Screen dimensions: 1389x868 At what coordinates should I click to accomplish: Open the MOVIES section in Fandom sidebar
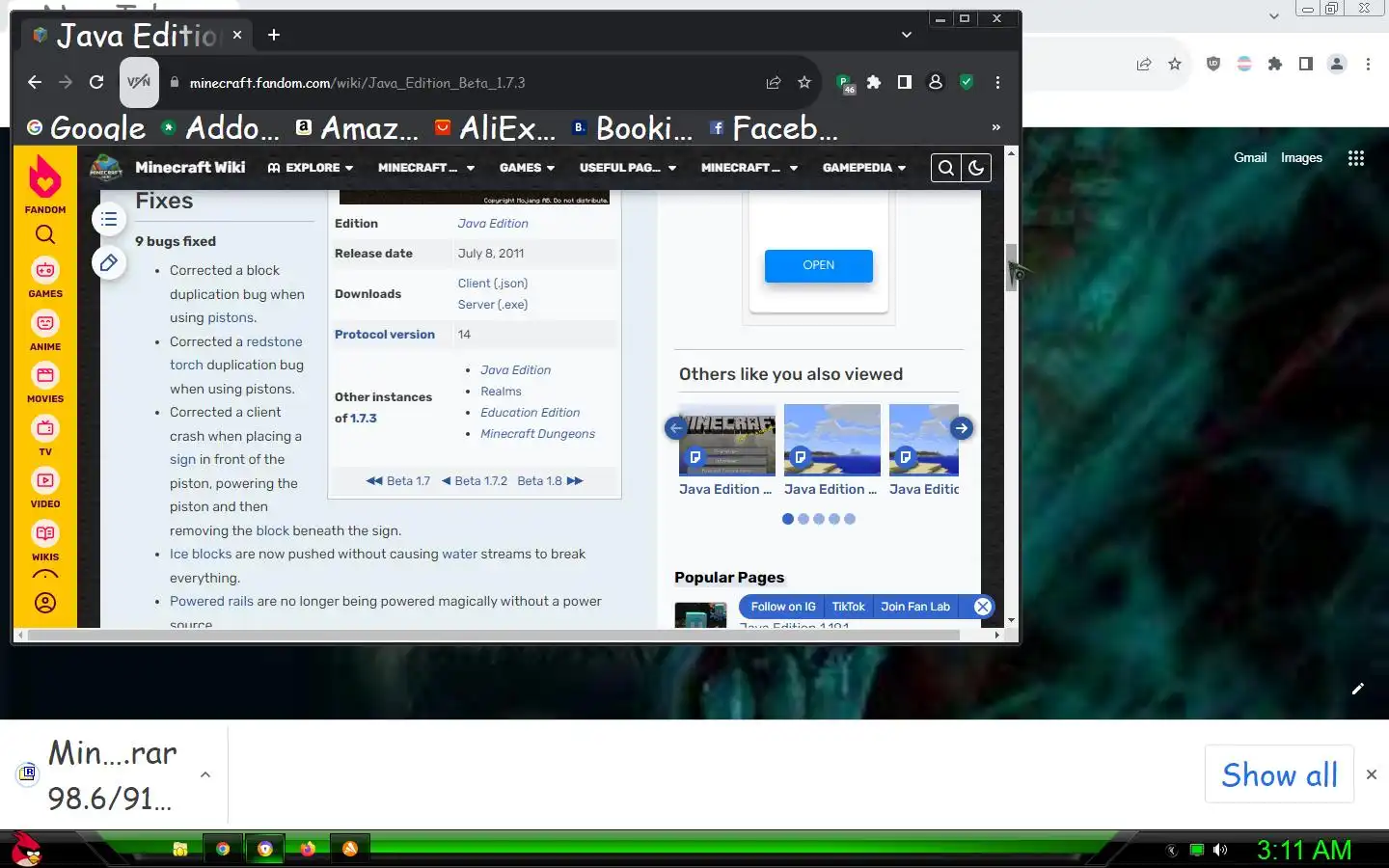point(45,383)
